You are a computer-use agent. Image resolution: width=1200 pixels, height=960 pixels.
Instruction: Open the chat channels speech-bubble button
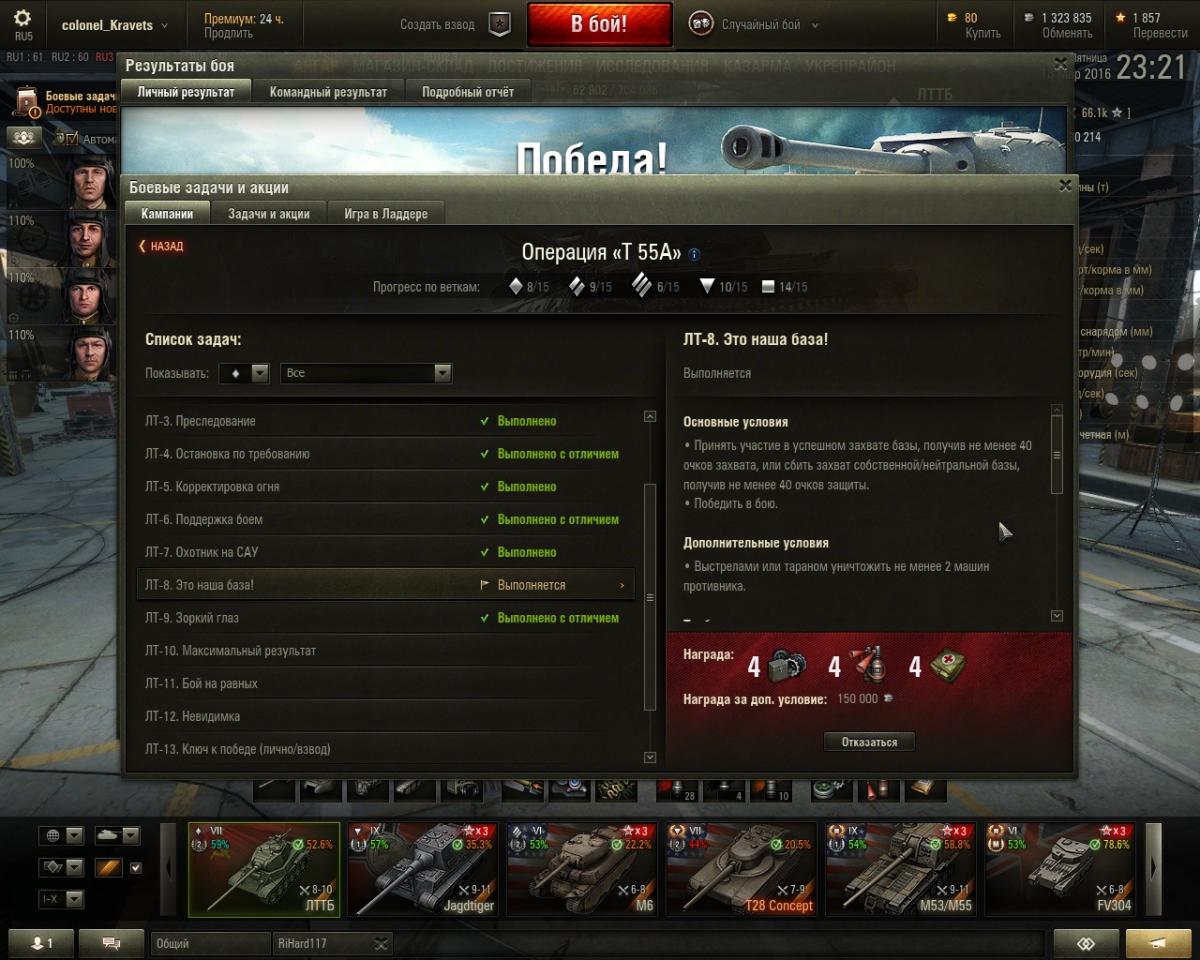(111, 943)
